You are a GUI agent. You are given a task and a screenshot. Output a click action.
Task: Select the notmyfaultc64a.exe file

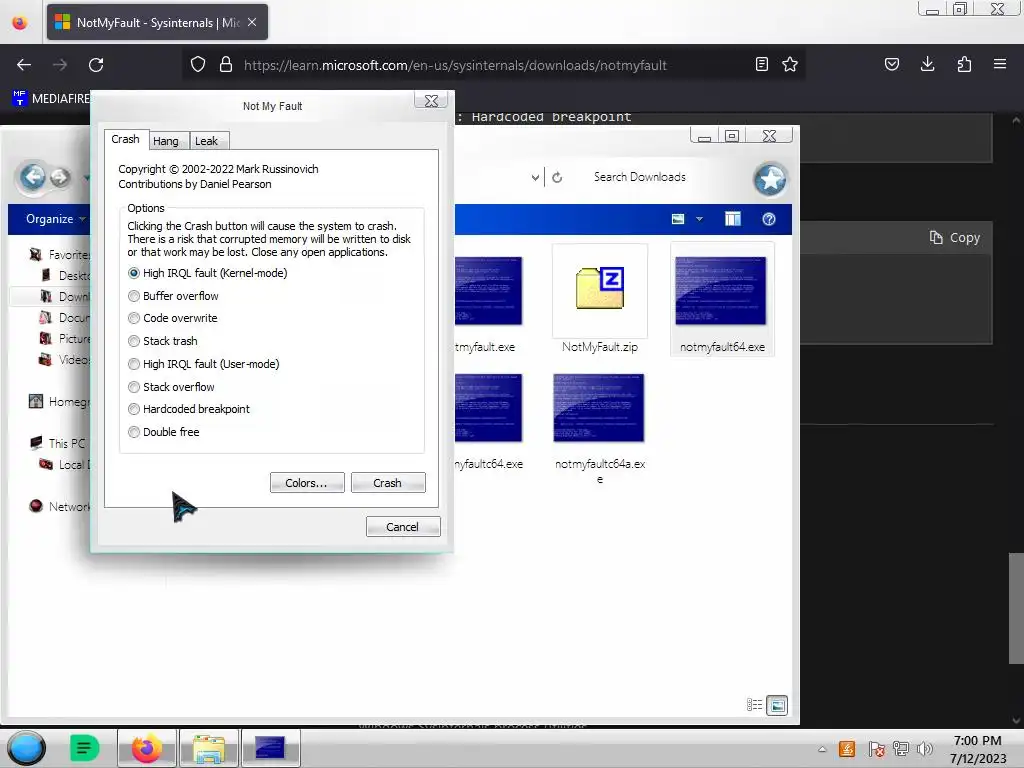[600, 429]
